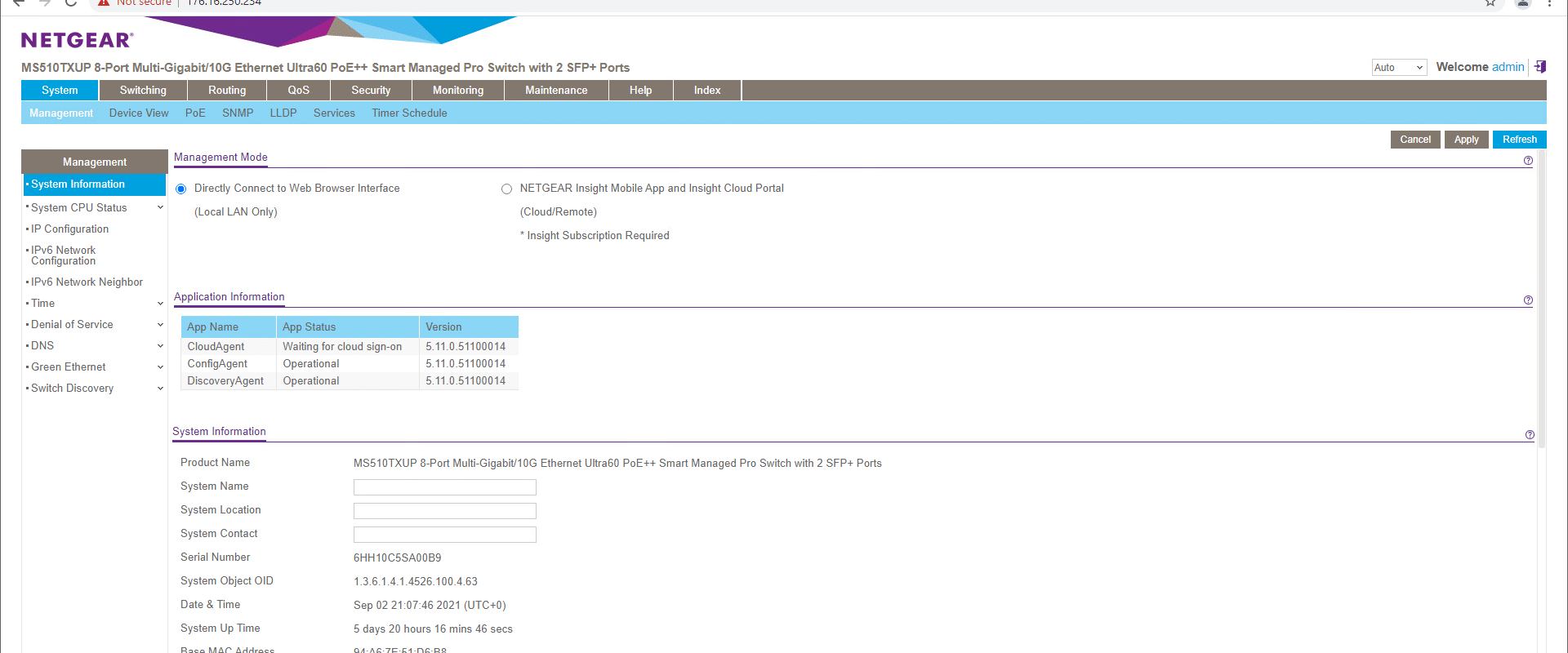Click the admin user link
1568x653 pixels.
point(1508,67)
